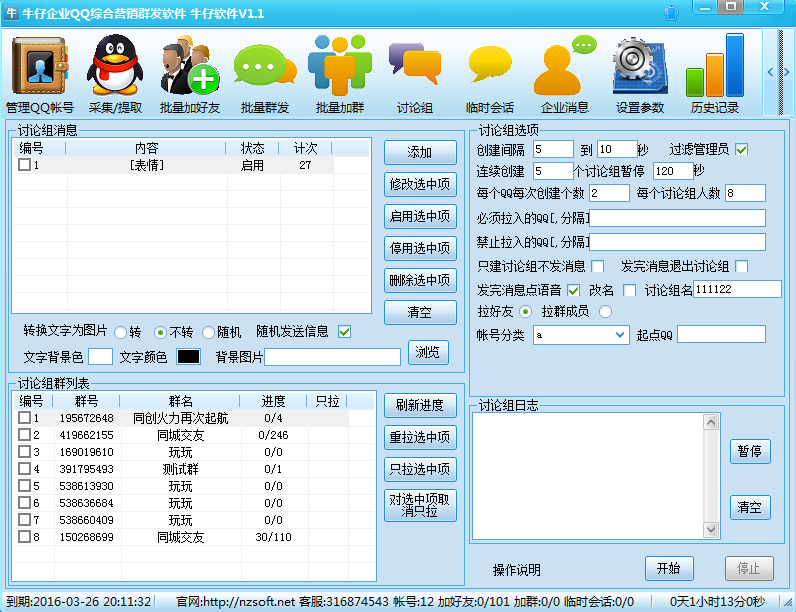This screenshot has width=796, height=612.
Task: Click the 开始 button
Action: 669,568
